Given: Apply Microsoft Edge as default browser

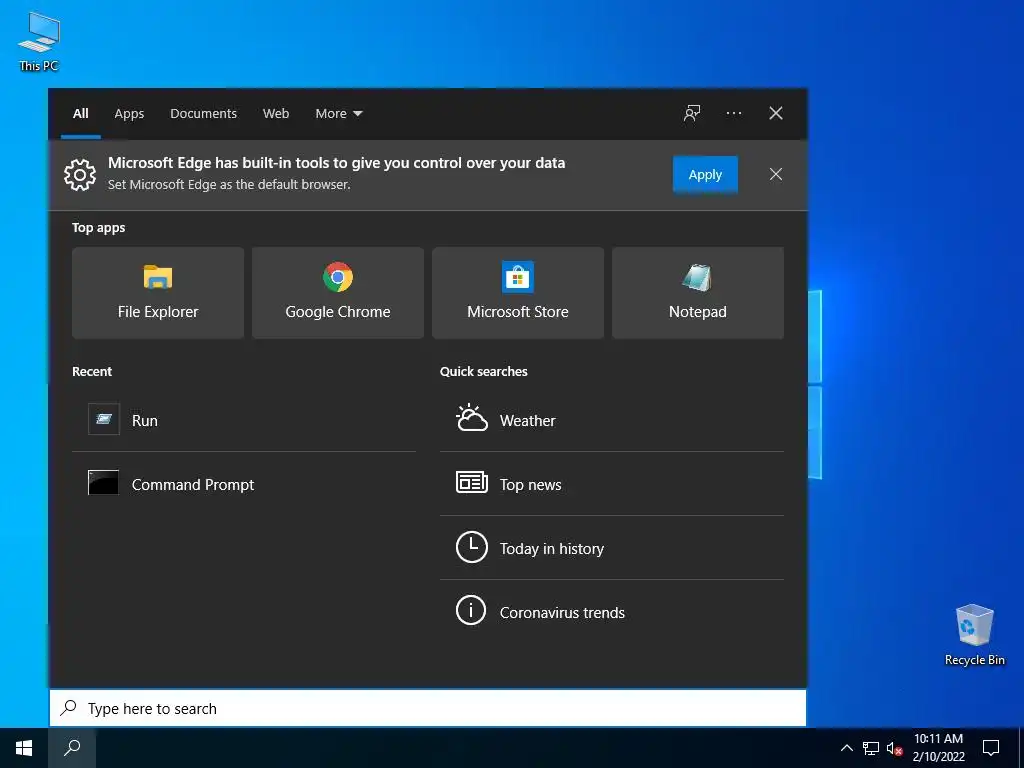Looking at the screenshot, I should coord(705,174).
